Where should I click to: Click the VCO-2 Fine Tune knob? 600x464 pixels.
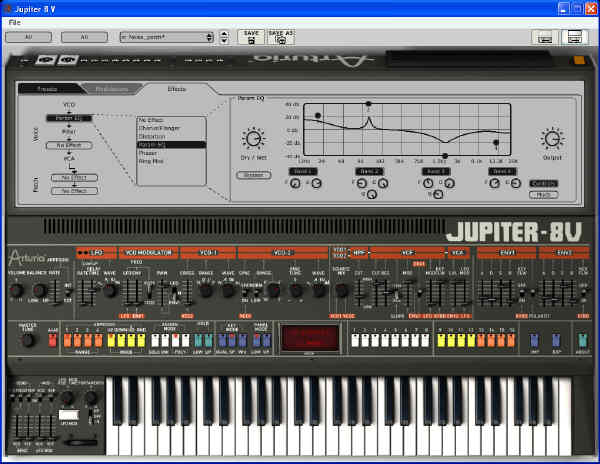pos(296,291)
